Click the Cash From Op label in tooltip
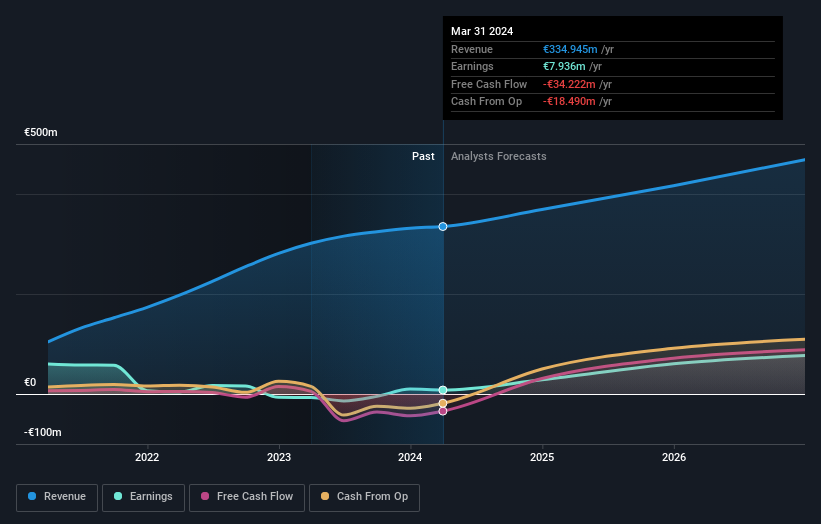 pyautogui.click(x=486, y=102)
